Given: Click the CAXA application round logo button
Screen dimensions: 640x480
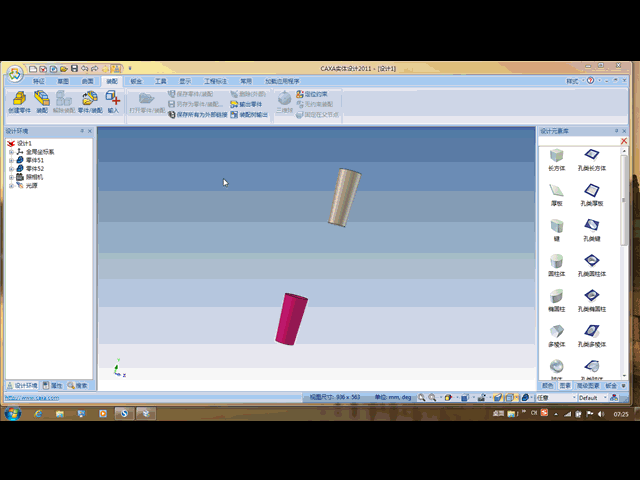Looking at the screenshot, I should [15, 74].
